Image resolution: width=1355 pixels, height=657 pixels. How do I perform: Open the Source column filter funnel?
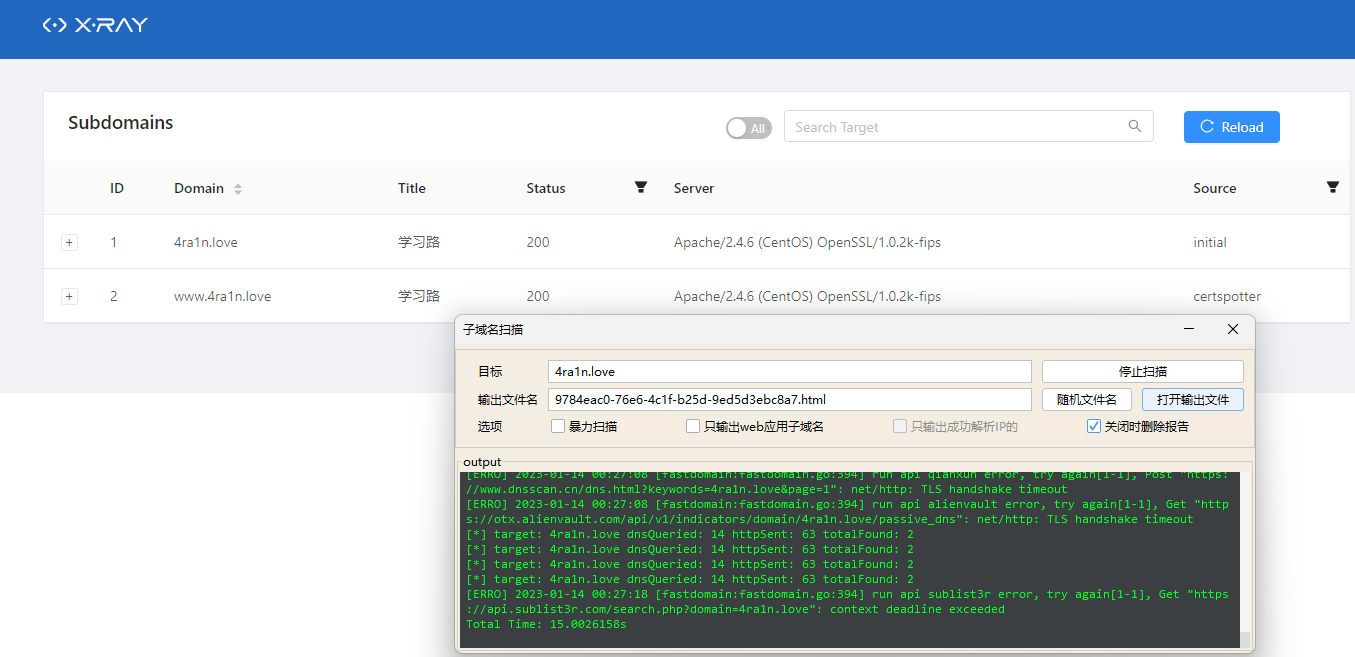pyautogui.click(x=1332, y=187)
